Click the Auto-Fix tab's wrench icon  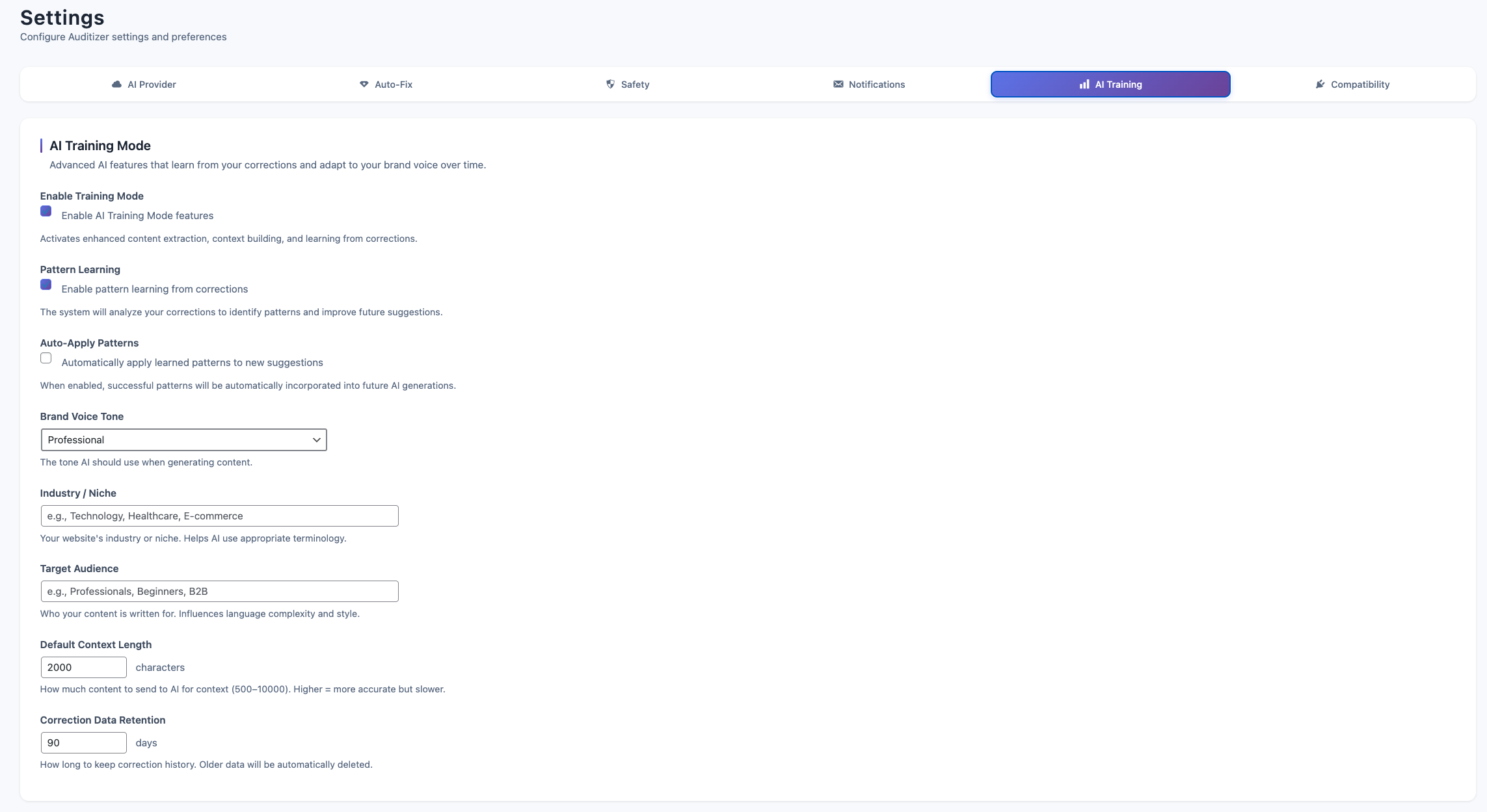pyautogui.click(x=364, y=85)
